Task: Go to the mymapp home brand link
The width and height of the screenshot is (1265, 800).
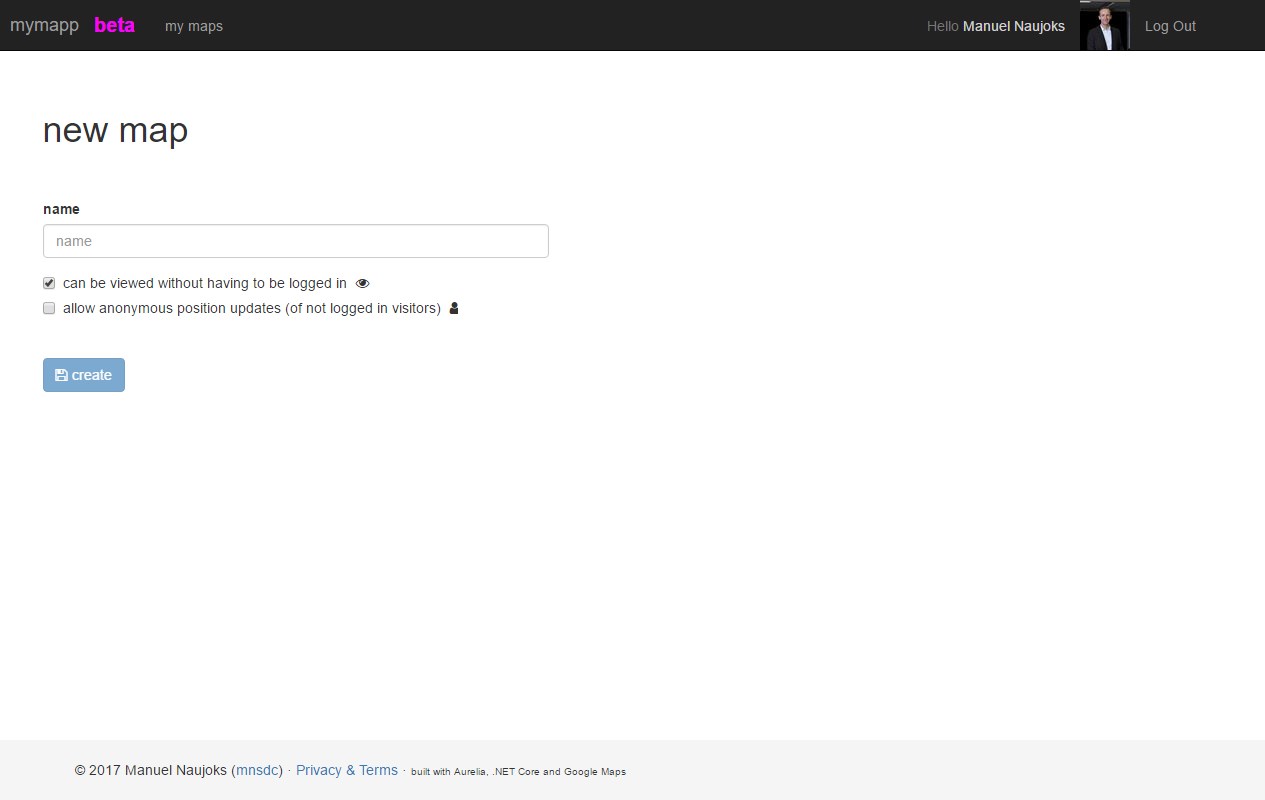Action: [44, 26]
